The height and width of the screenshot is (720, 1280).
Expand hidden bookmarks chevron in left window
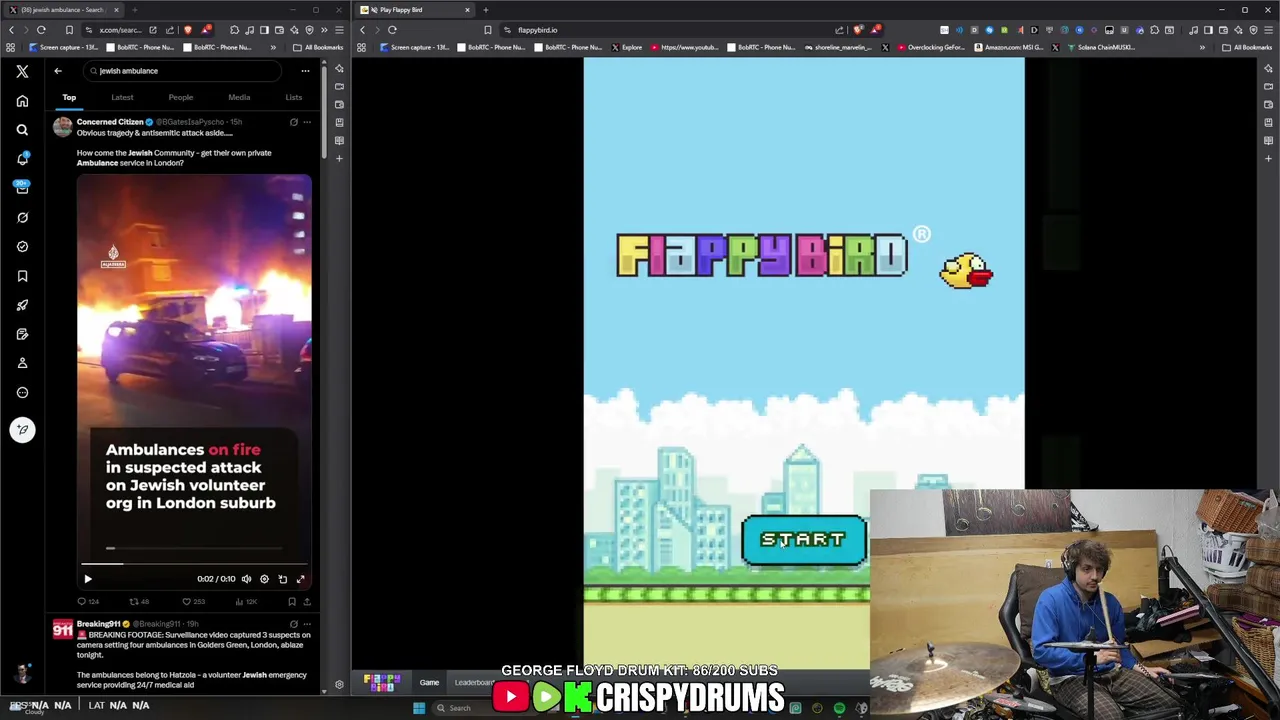pyautogui.click(x=273, y=47)
